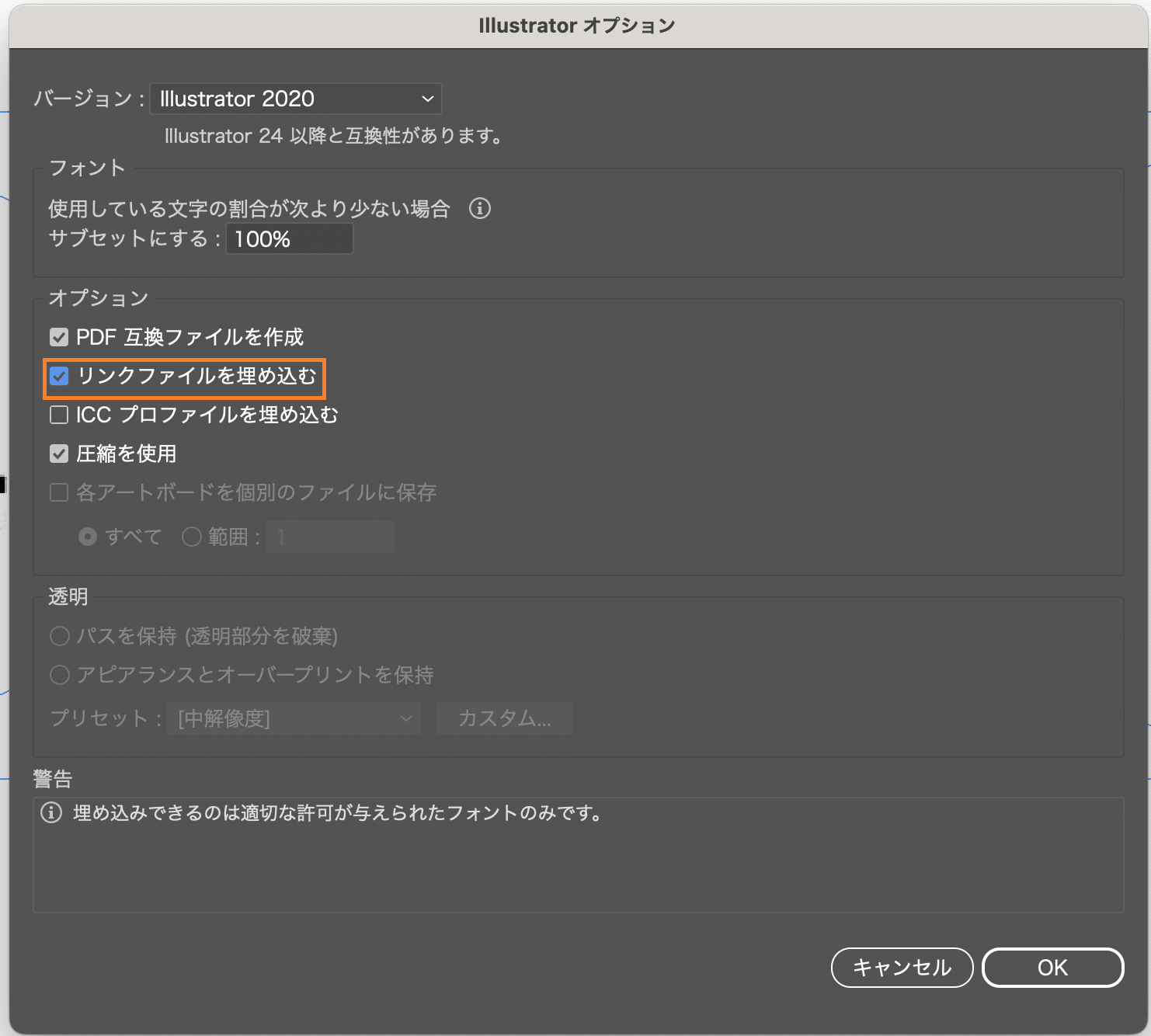This screenshot has height=1036, width=1151.
Task: Confirm the dialog with the OK button
Action: coord(1052,968)
